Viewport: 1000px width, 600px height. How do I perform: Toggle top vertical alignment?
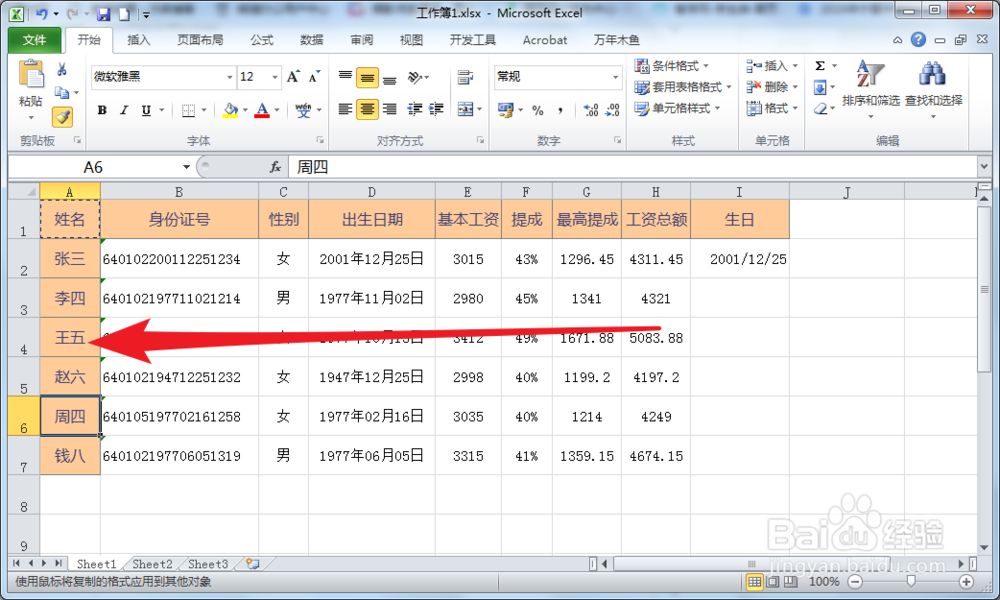tap(345, 77)
